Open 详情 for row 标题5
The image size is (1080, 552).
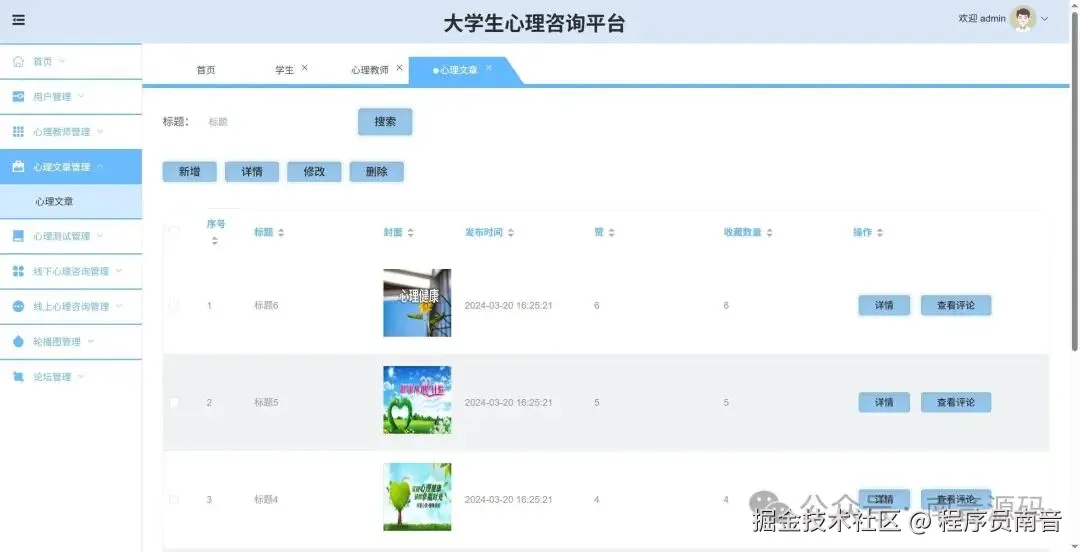pyautogui.click(x=884, y=402)
